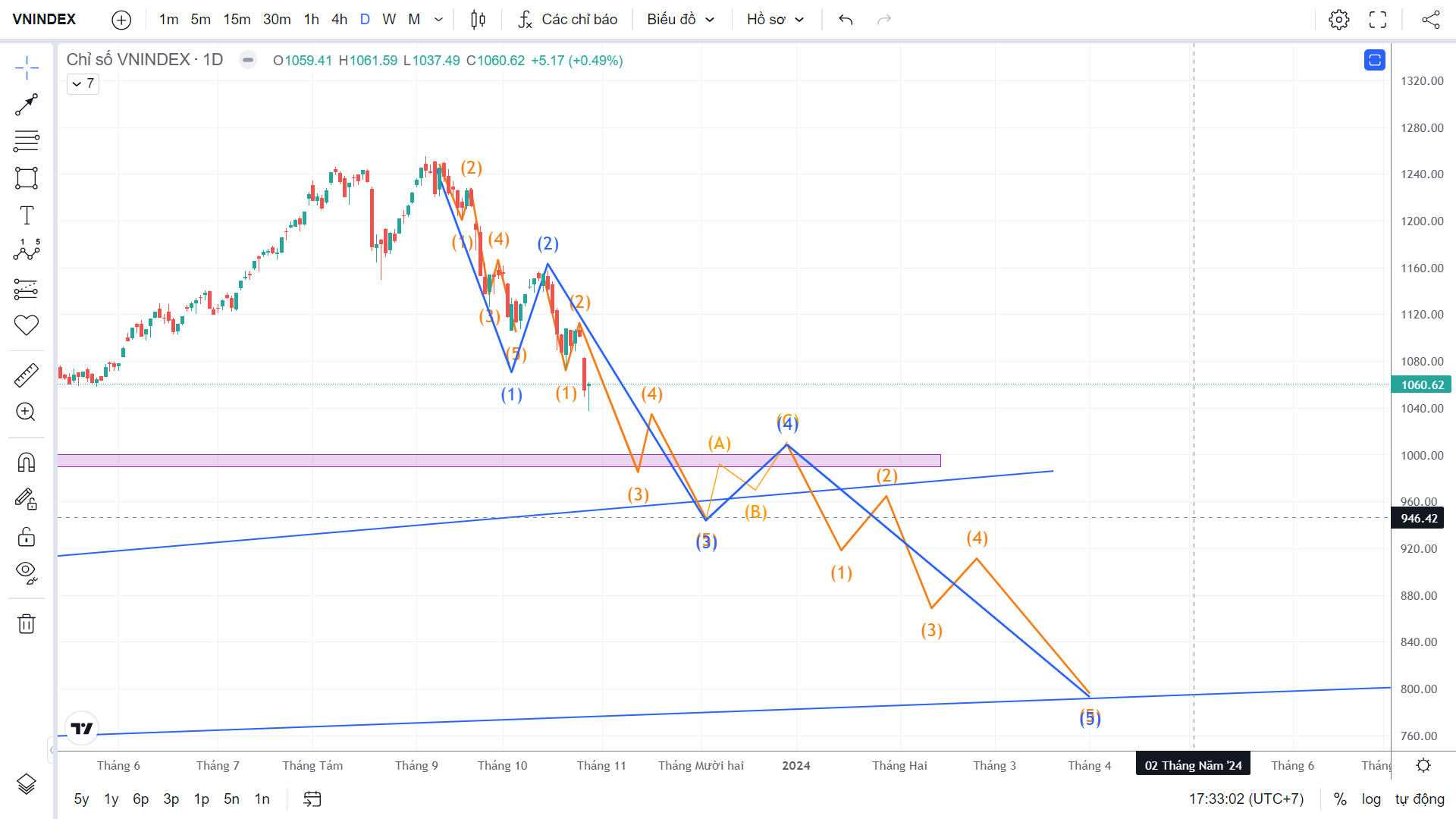The width and height of the screenshot is (1456, 819).
Task: Toggle lock all drawing tools
Action: (x=27, y=537)
